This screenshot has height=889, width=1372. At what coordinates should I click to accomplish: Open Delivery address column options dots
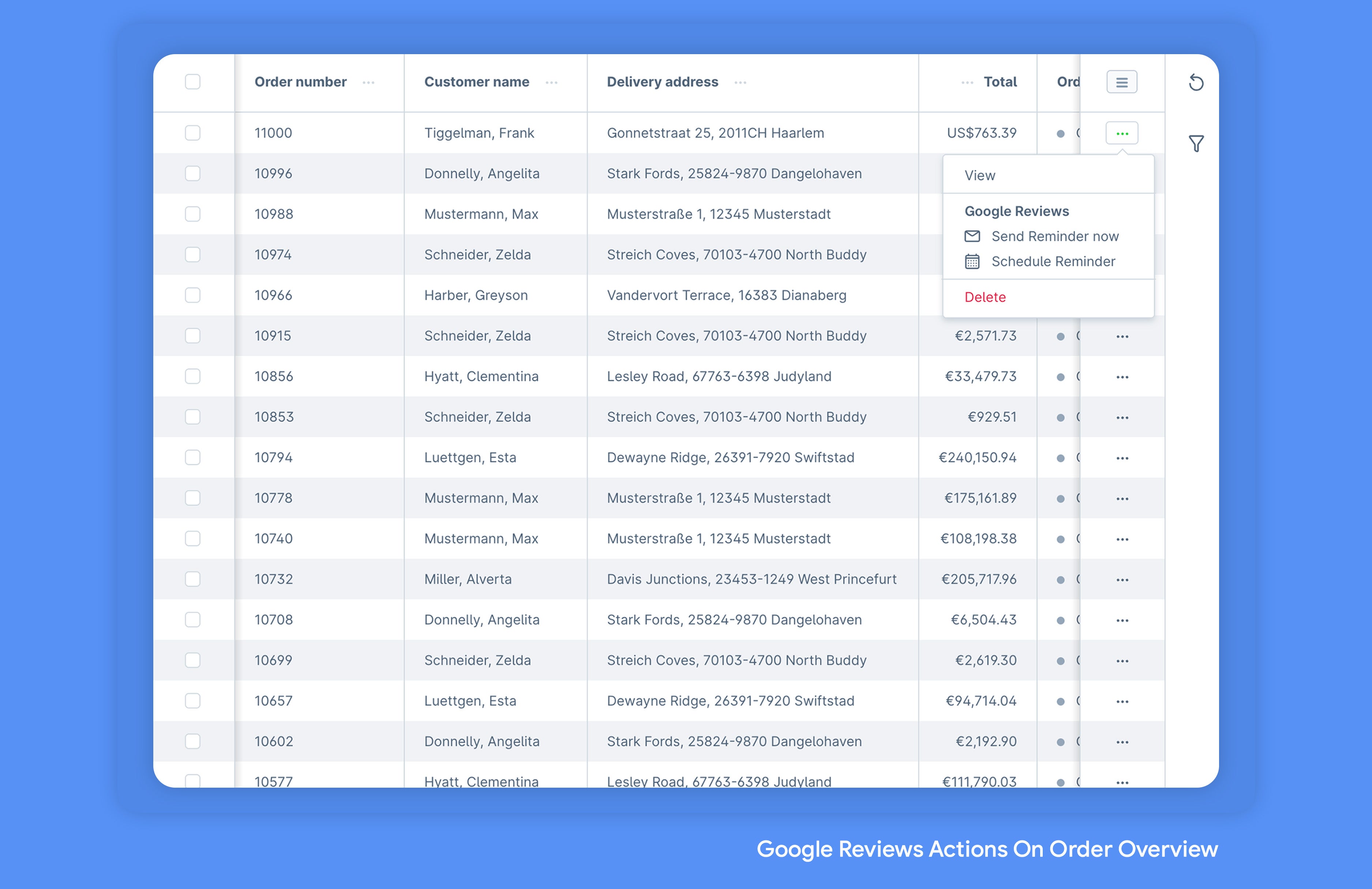pos(740,82)
